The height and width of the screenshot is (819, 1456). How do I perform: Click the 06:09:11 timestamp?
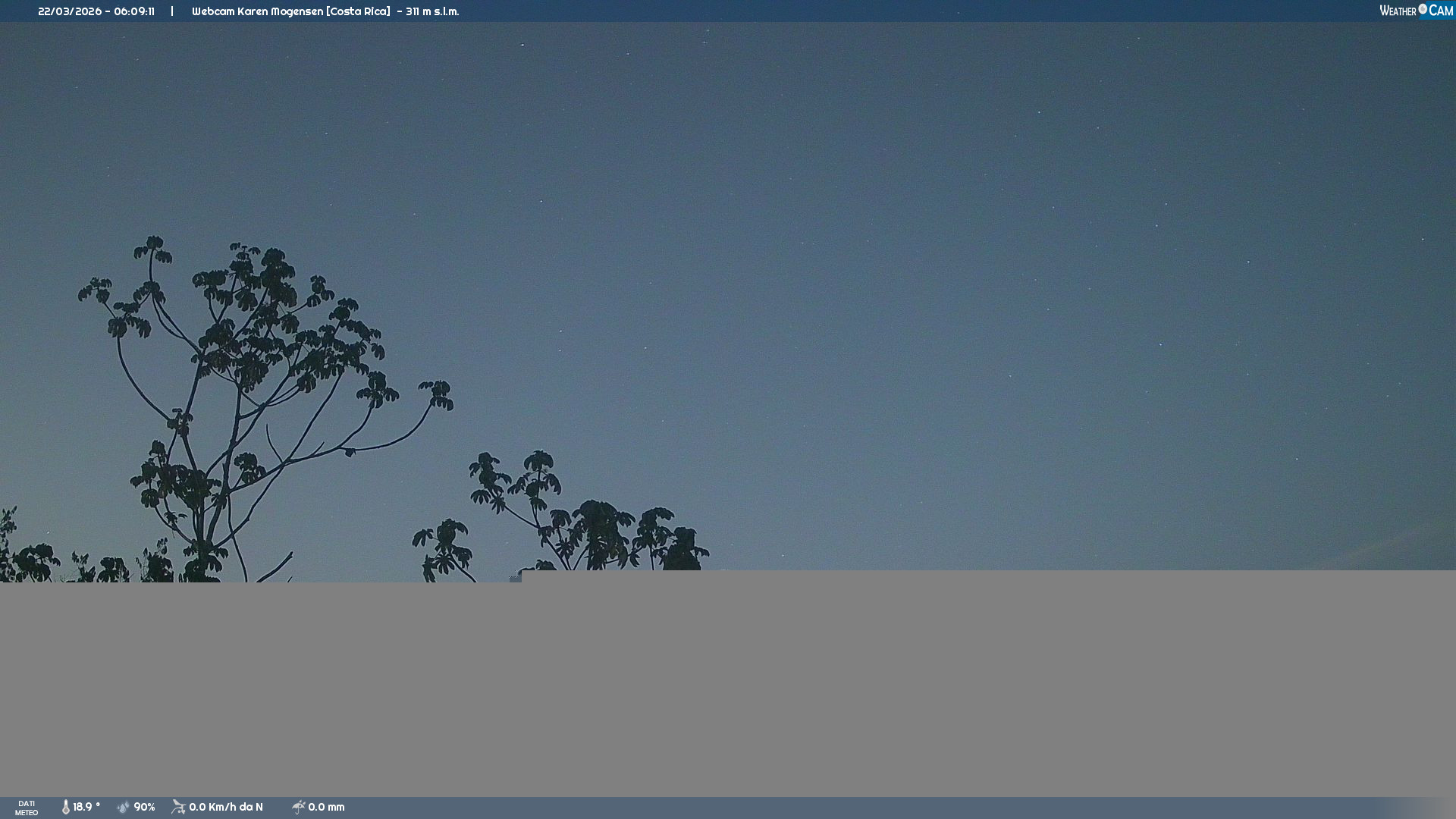point(134,11)
